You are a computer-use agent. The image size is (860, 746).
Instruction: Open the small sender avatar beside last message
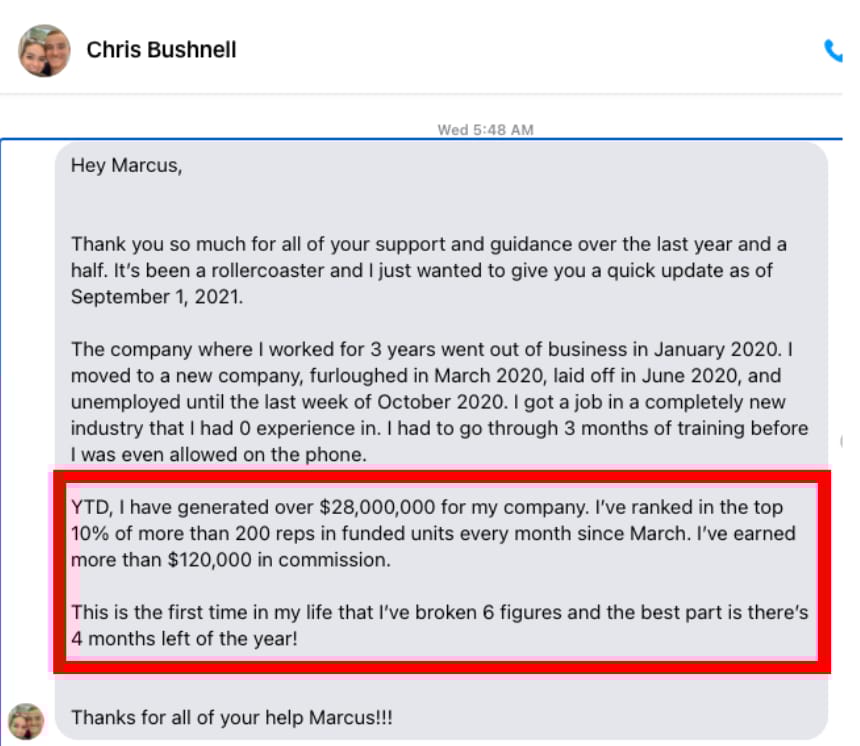pyautogui.click(x=26, y=721)
